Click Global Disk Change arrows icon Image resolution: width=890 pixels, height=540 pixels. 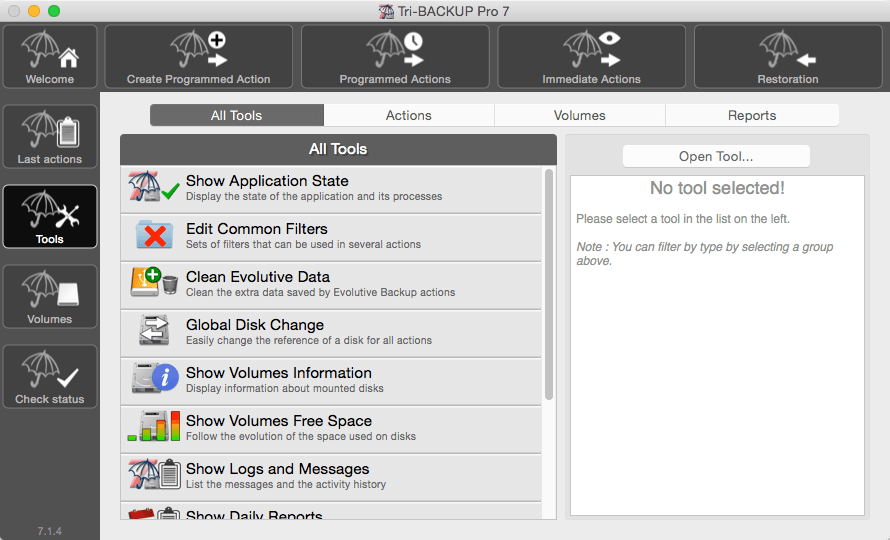[154, 330]
